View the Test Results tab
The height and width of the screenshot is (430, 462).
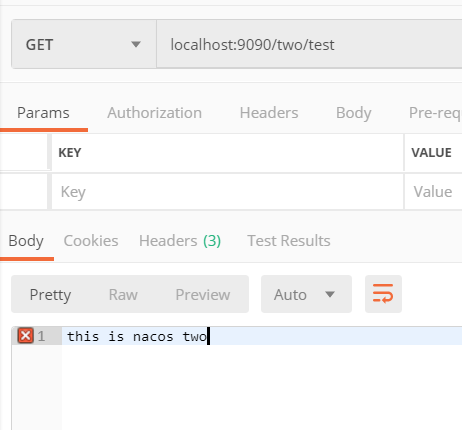[289, 241]
